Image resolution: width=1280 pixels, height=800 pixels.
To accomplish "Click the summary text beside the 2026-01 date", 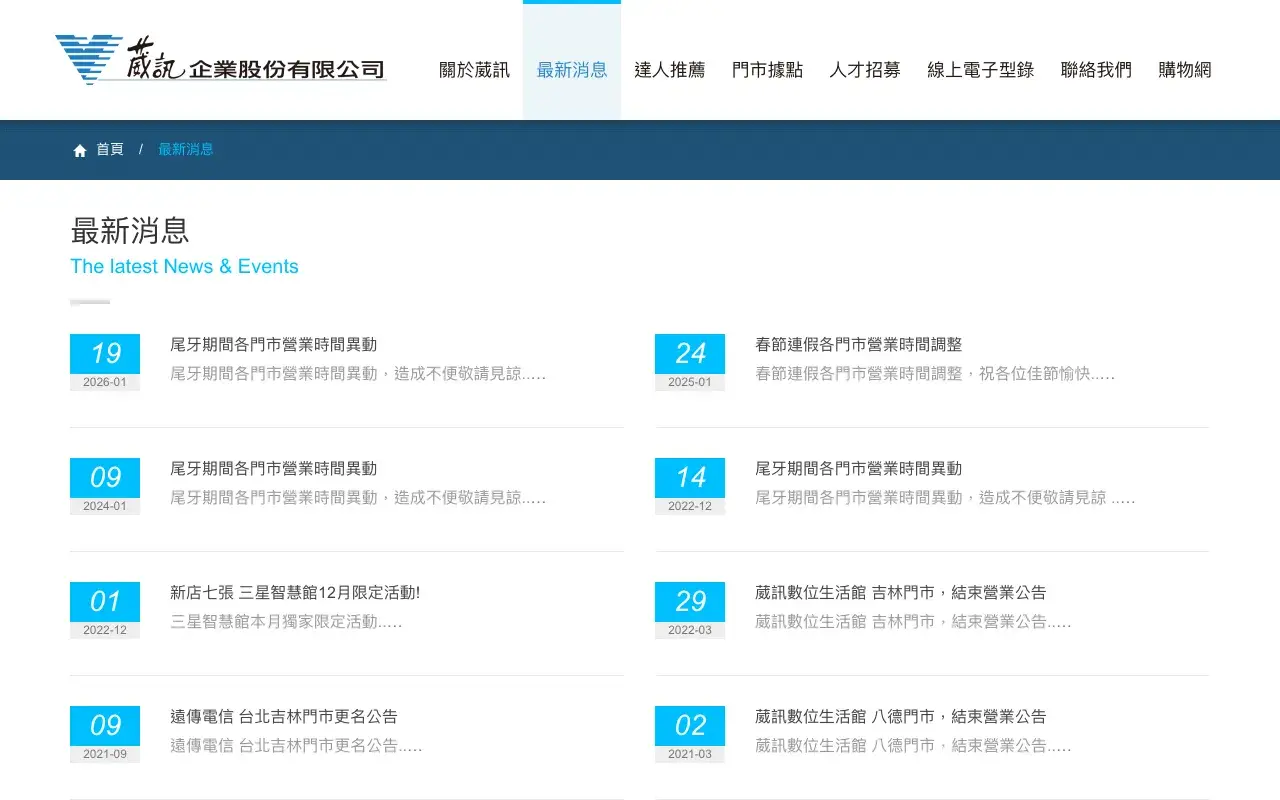I will pyautogui.click(x=358, y=374).
